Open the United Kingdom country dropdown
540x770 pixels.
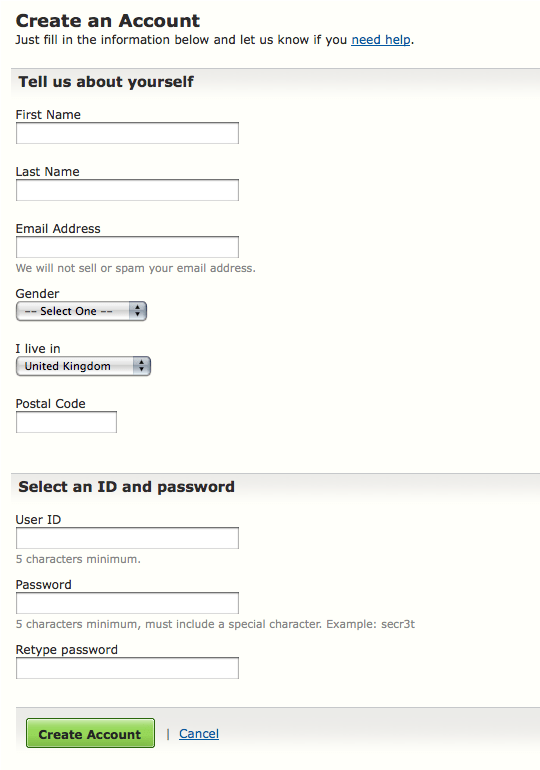point(83,366)
